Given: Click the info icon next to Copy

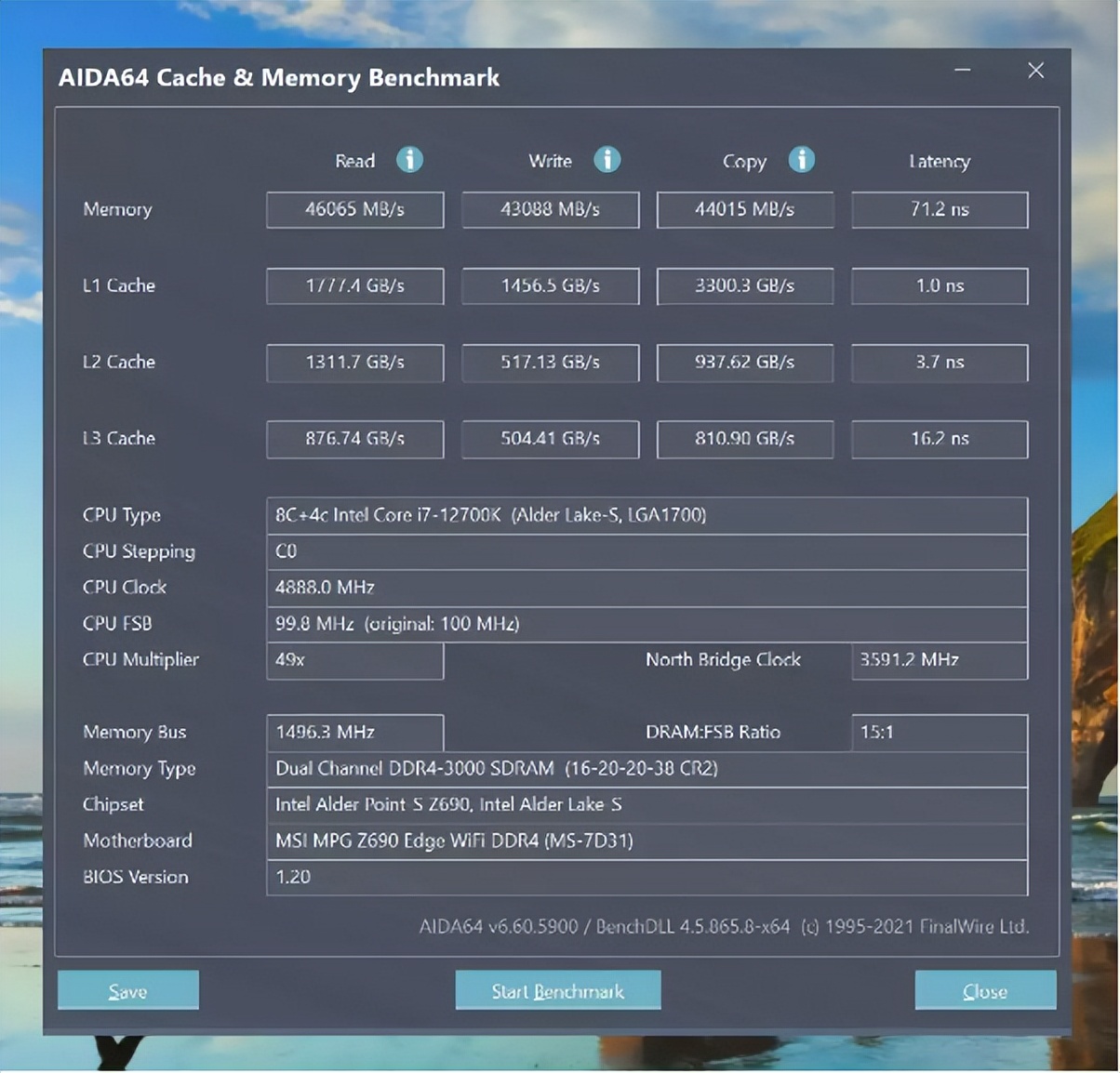Looking at the screenshot, I should pos(801,160).
